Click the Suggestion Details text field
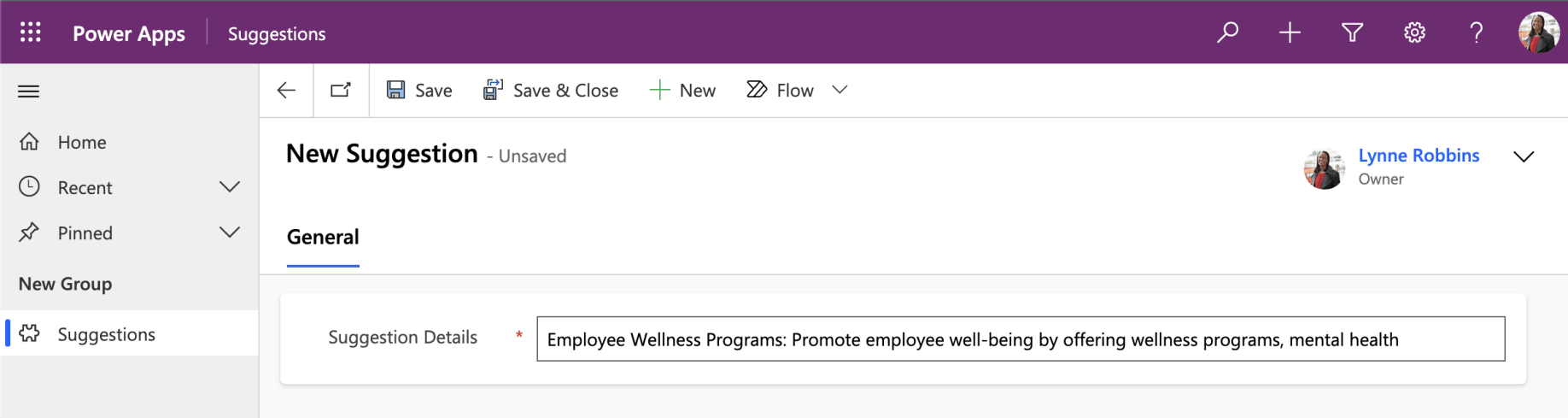Image resolution: width=1568 pixels, height=418 pixels. [x=1021, y=339]
